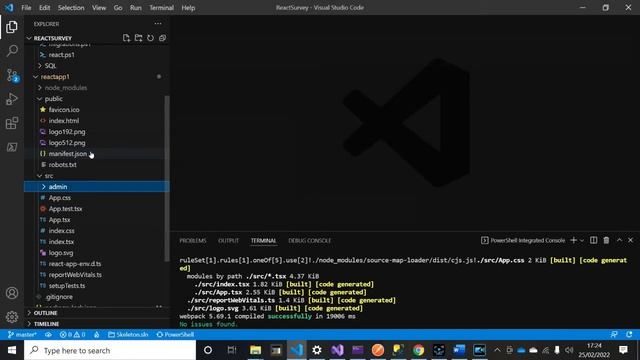Open the terminal launch profile dropdown arrow
Screen dimensions: 640x360
(582, 240)
